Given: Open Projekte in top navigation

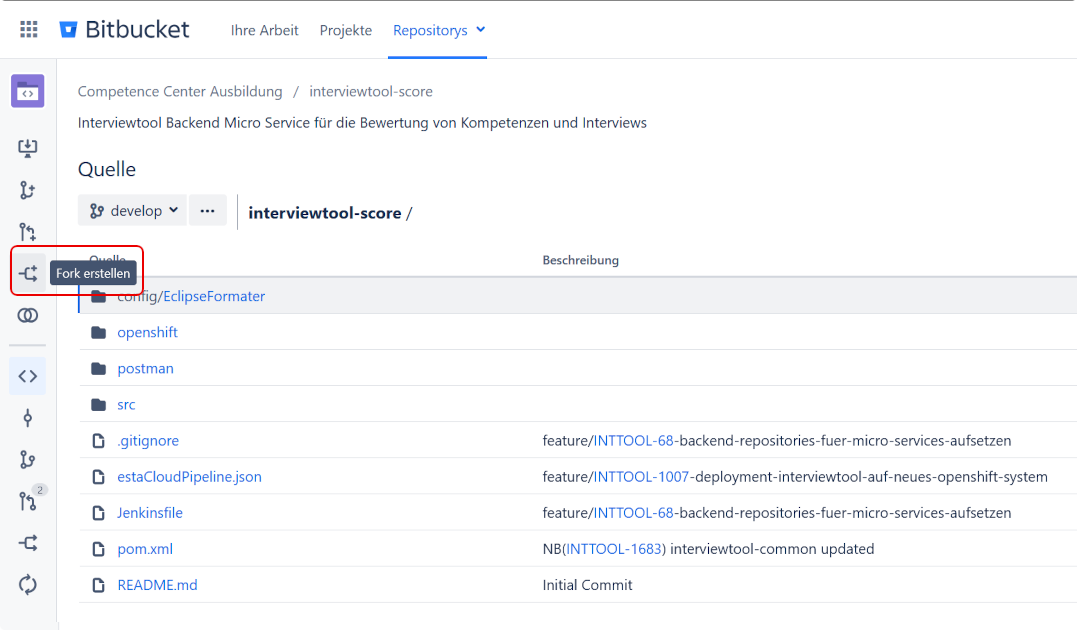Looking at the screenshot, I should (x=345, y=30).
